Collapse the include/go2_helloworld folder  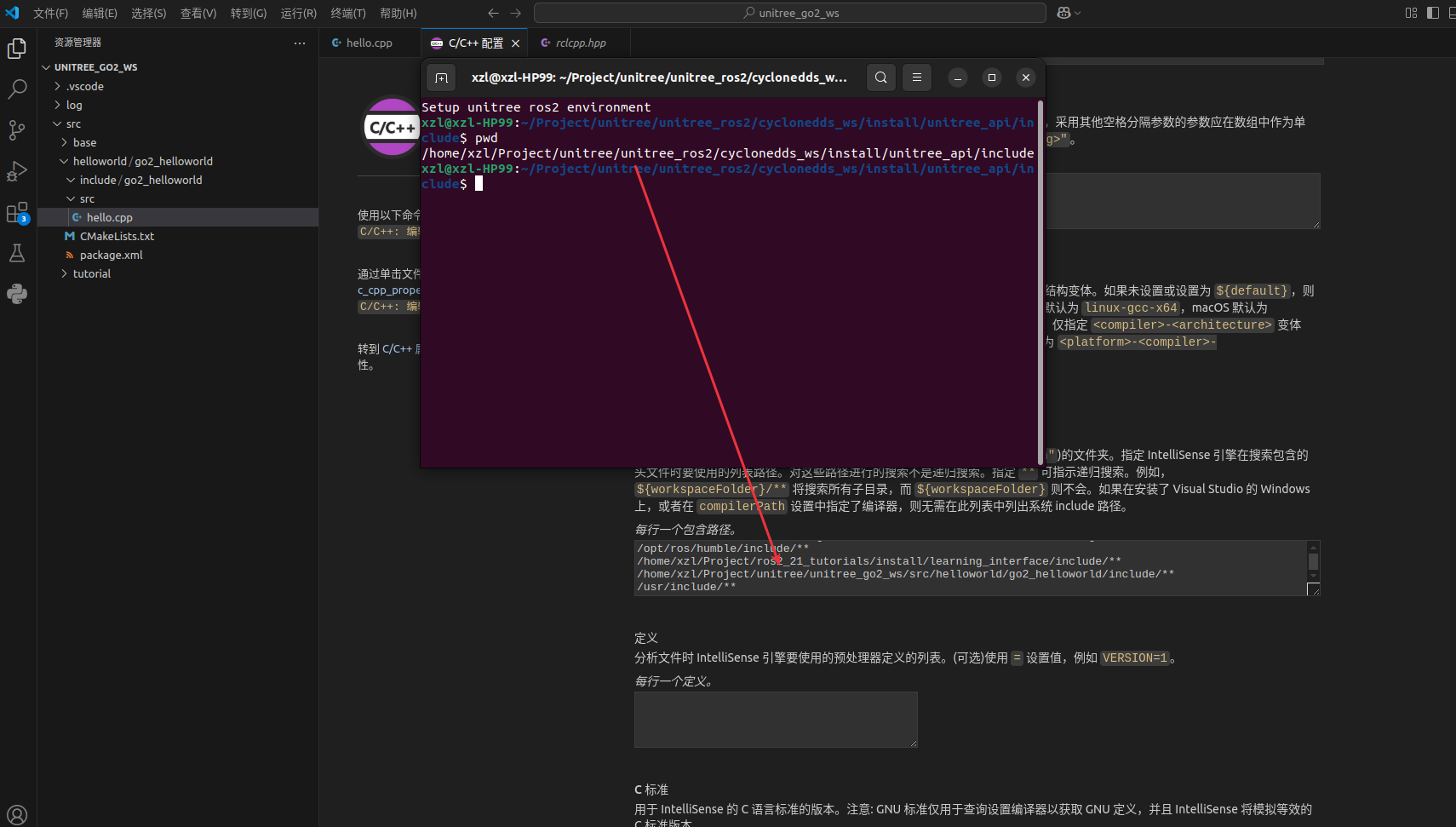178,180
